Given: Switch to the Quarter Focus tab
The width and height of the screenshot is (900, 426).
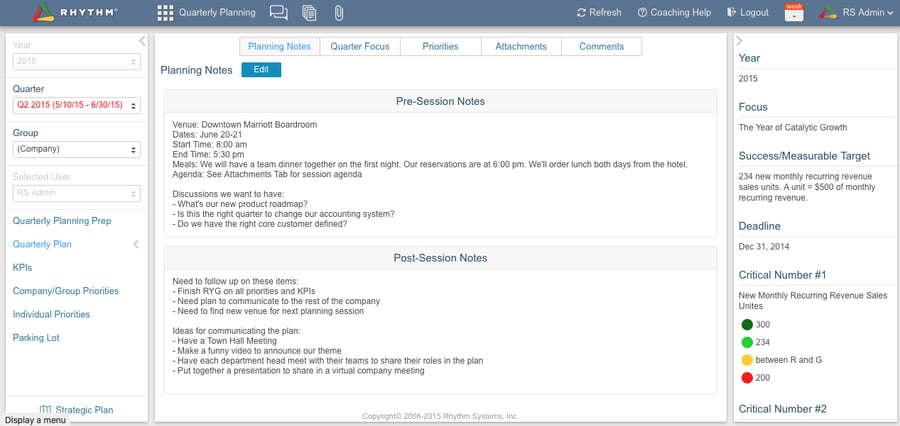Looking at the screenshot, I should (x=359, y=46).
